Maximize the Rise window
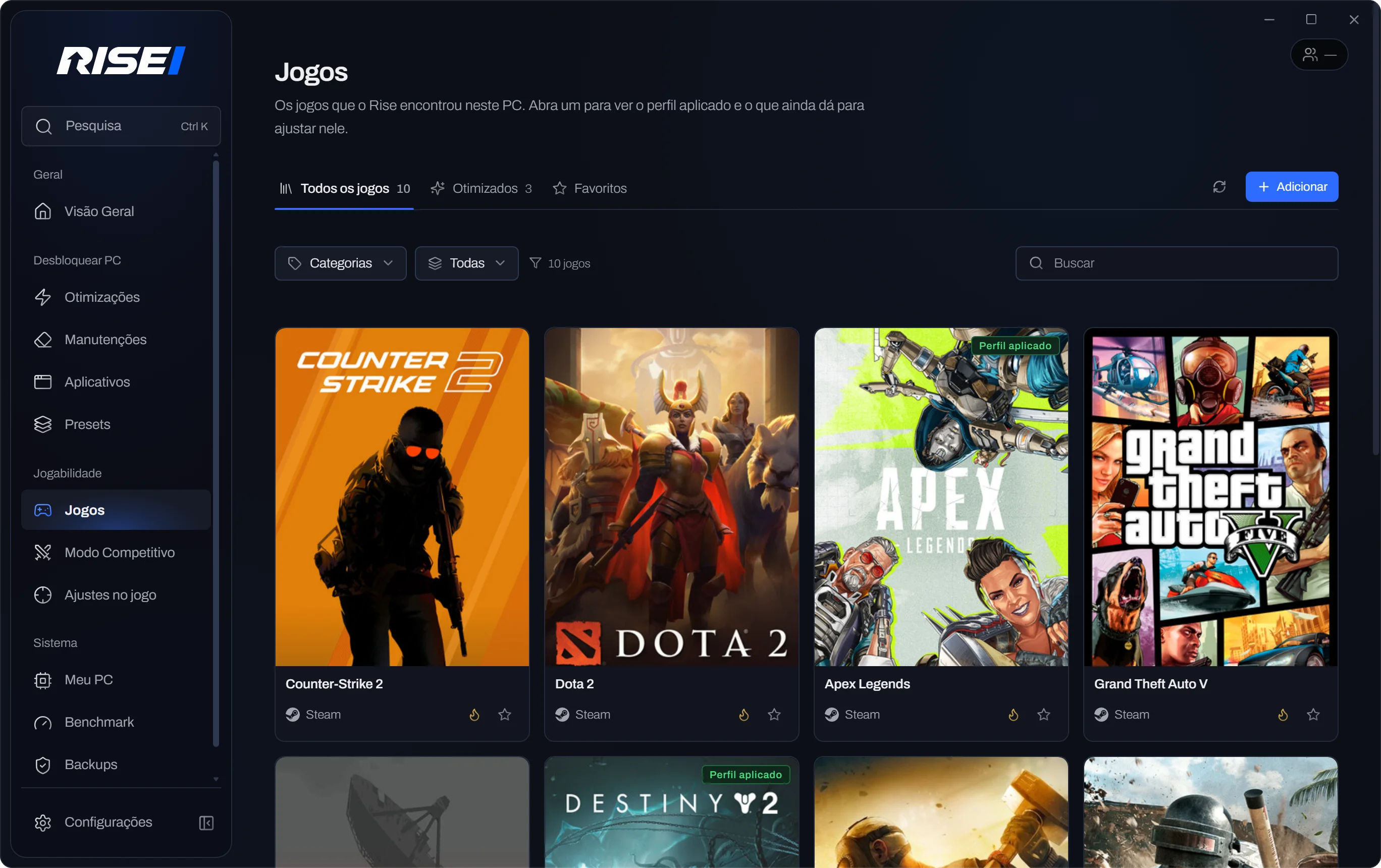Screen dimensions: 1381x868 [x=1311, y=20]
